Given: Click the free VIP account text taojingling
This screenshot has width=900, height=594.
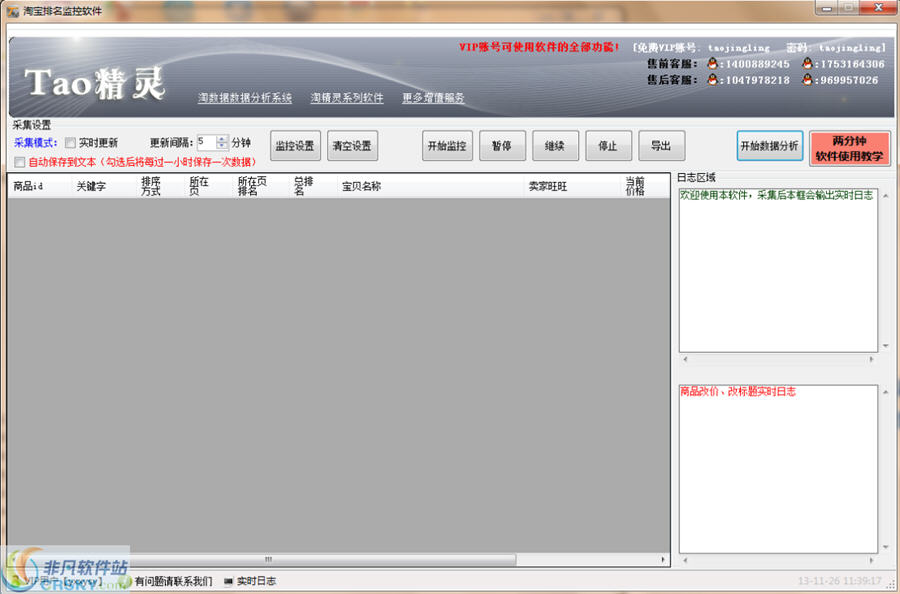Looking at the screenshot, I should 738,48.
